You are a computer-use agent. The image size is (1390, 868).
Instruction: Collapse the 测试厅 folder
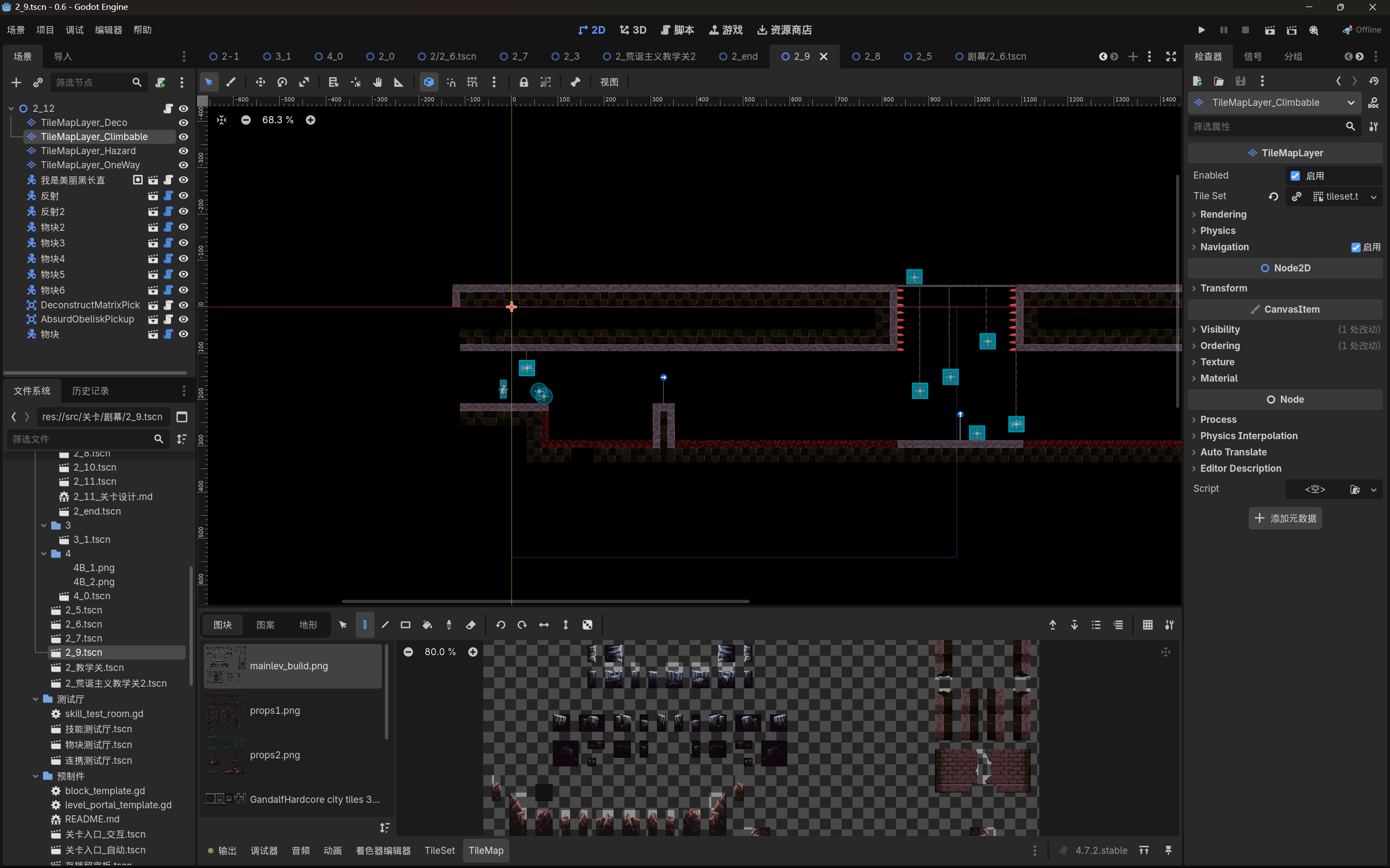tap(36, 699)
